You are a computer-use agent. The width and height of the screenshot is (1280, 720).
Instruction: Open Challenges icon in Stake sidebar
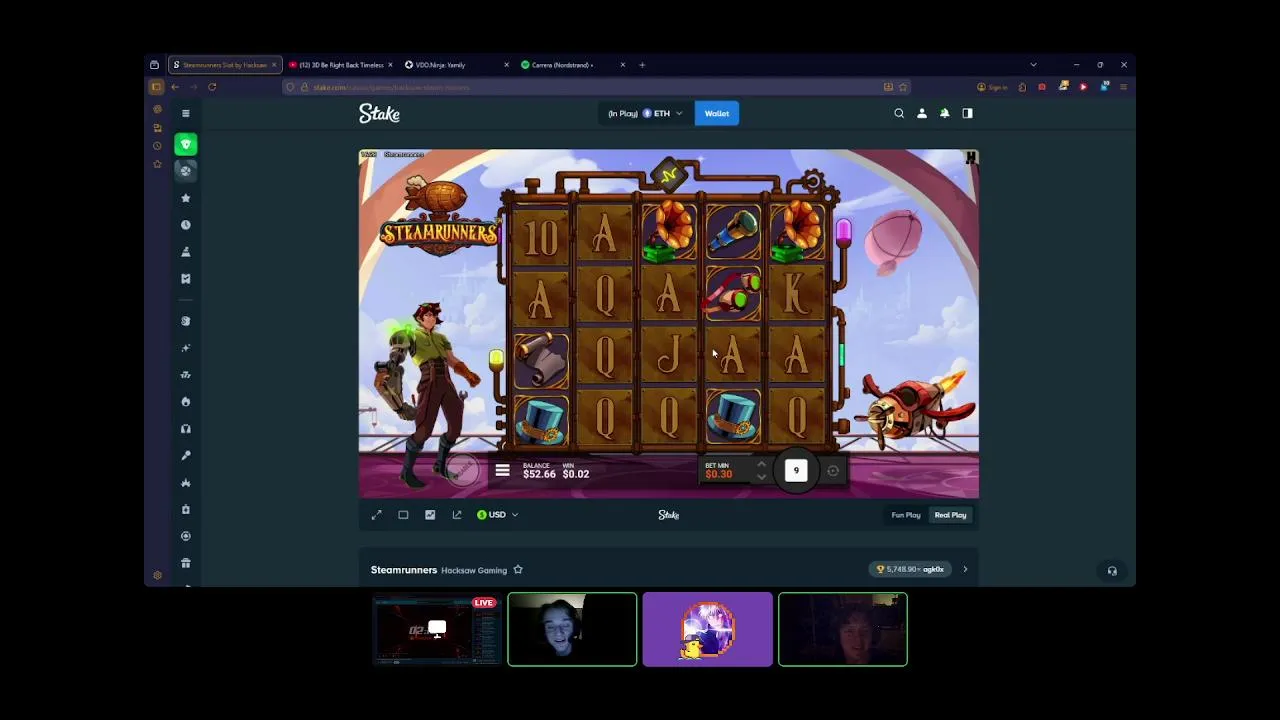click(185, 252)
